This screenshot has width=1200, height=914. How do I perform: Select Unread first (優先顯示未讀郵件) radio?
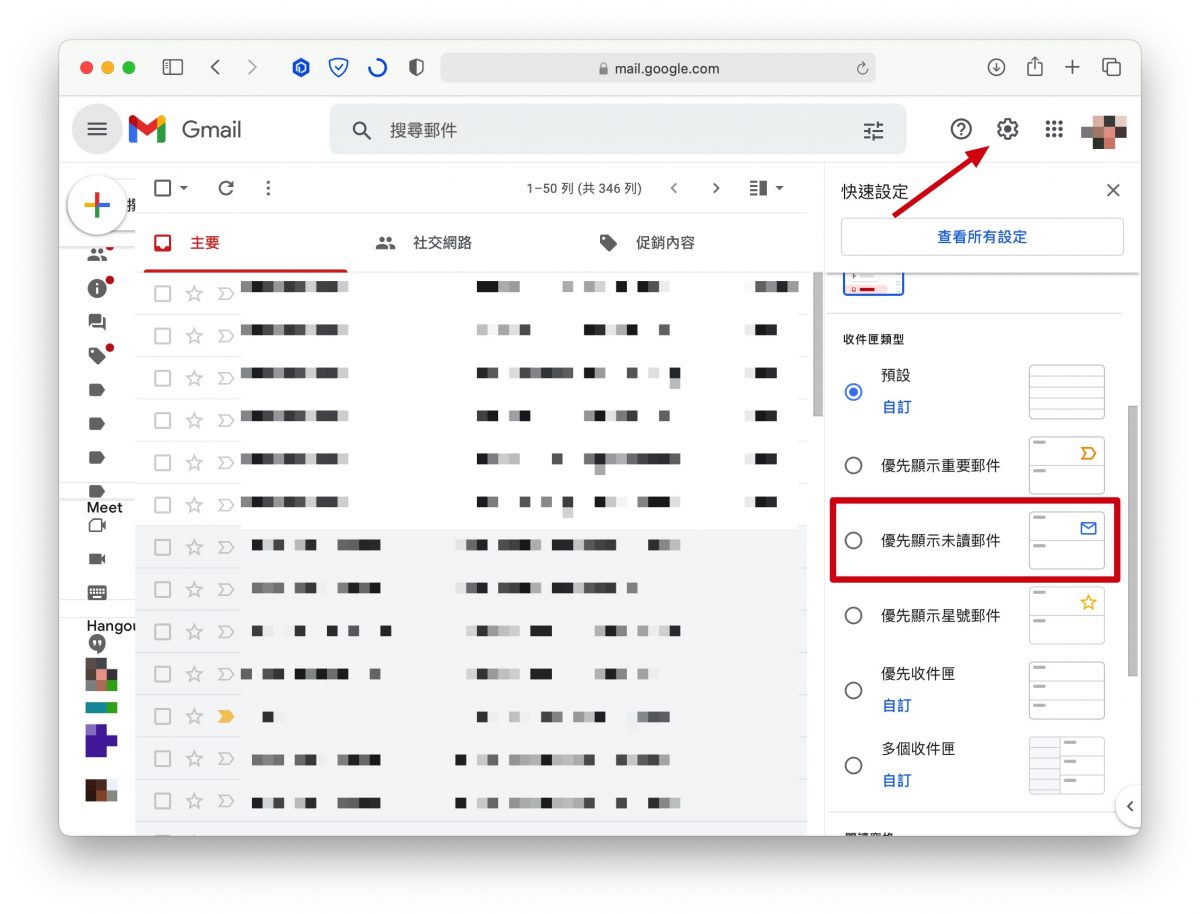tap(853, 540)
